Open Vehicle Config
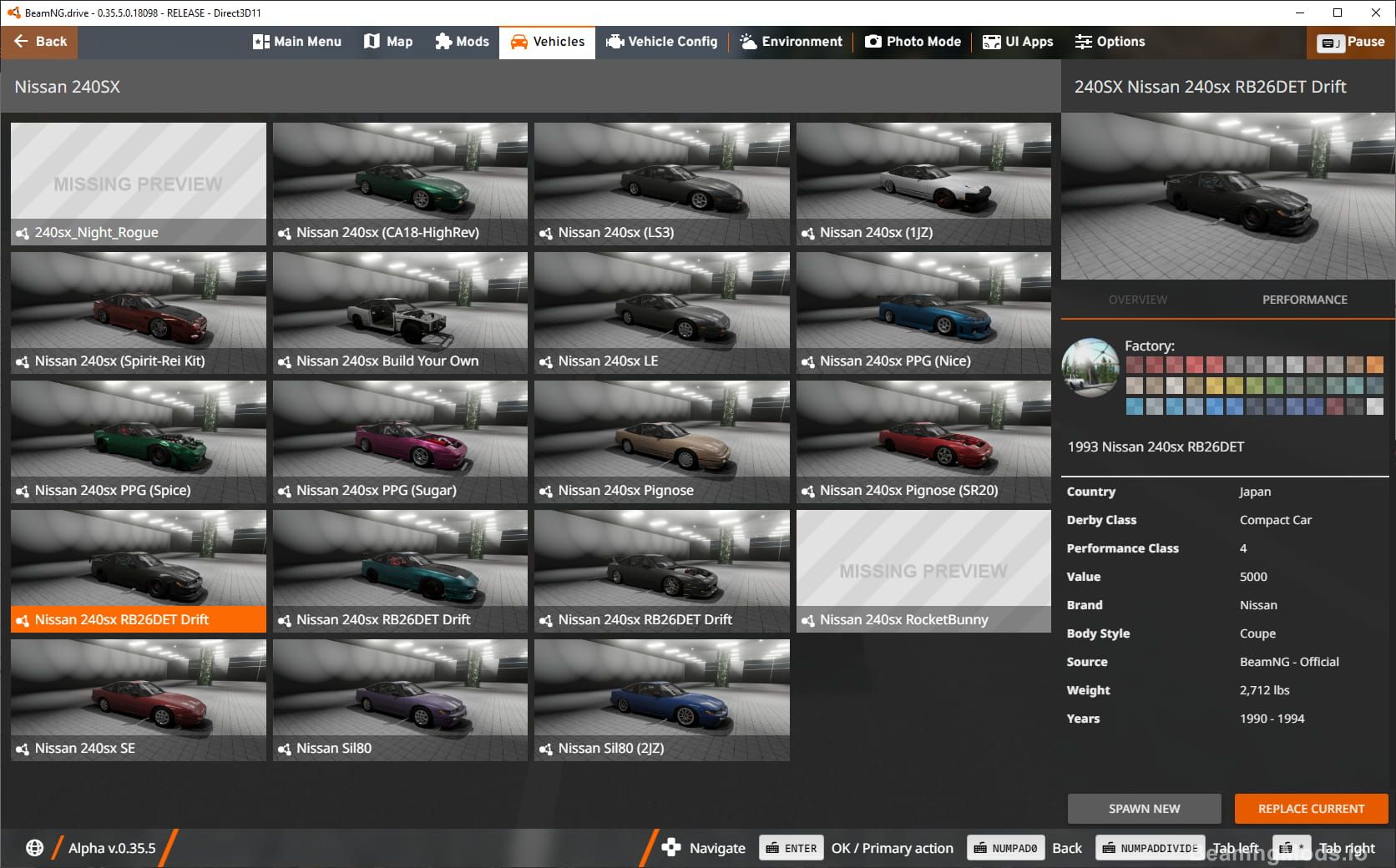Viewport: 1396px width, 868px height. pyautogui.click(x=661, y=42)
